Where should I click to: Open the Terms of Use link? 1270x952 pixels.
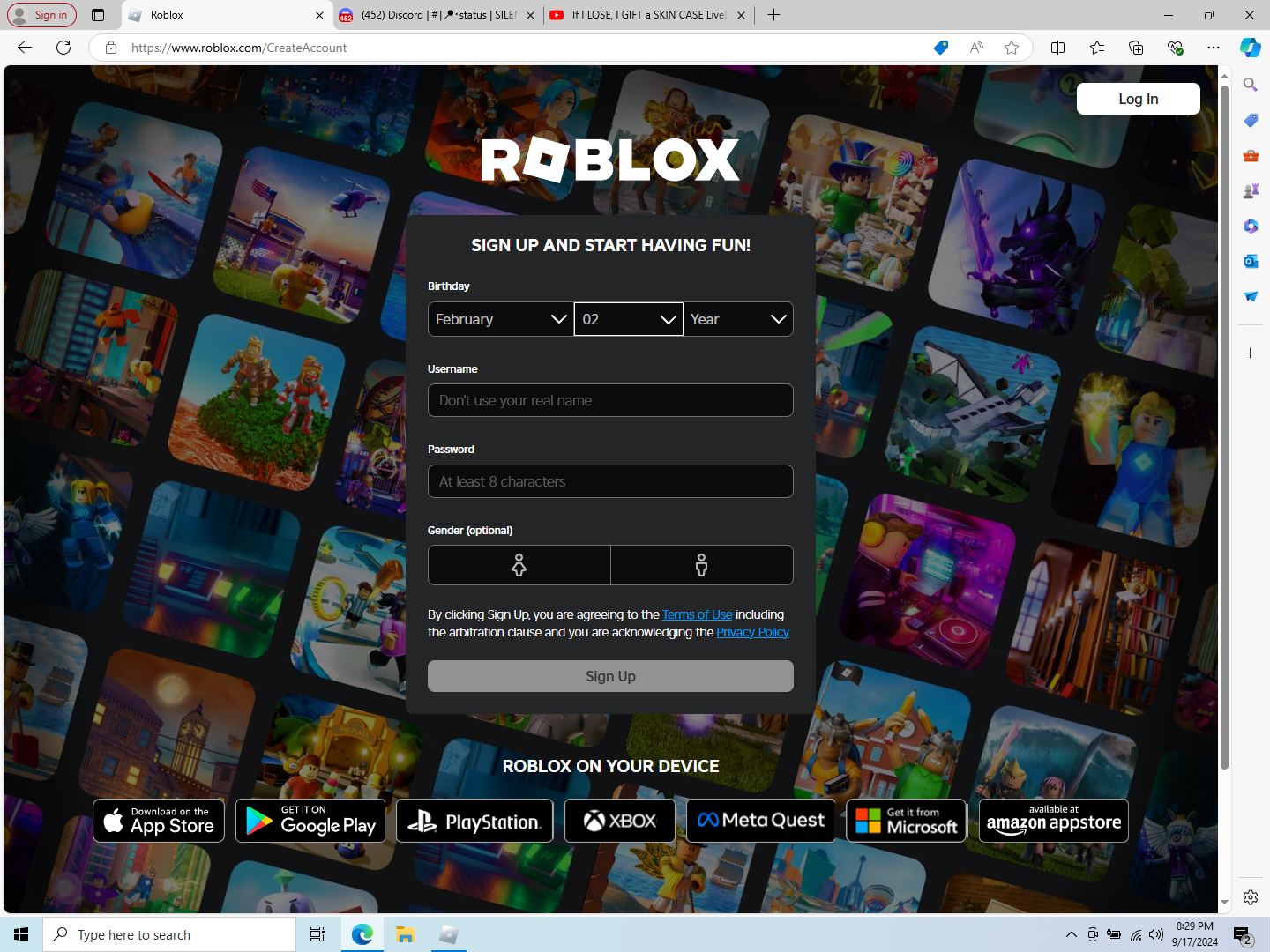click(x=698, y=614)
